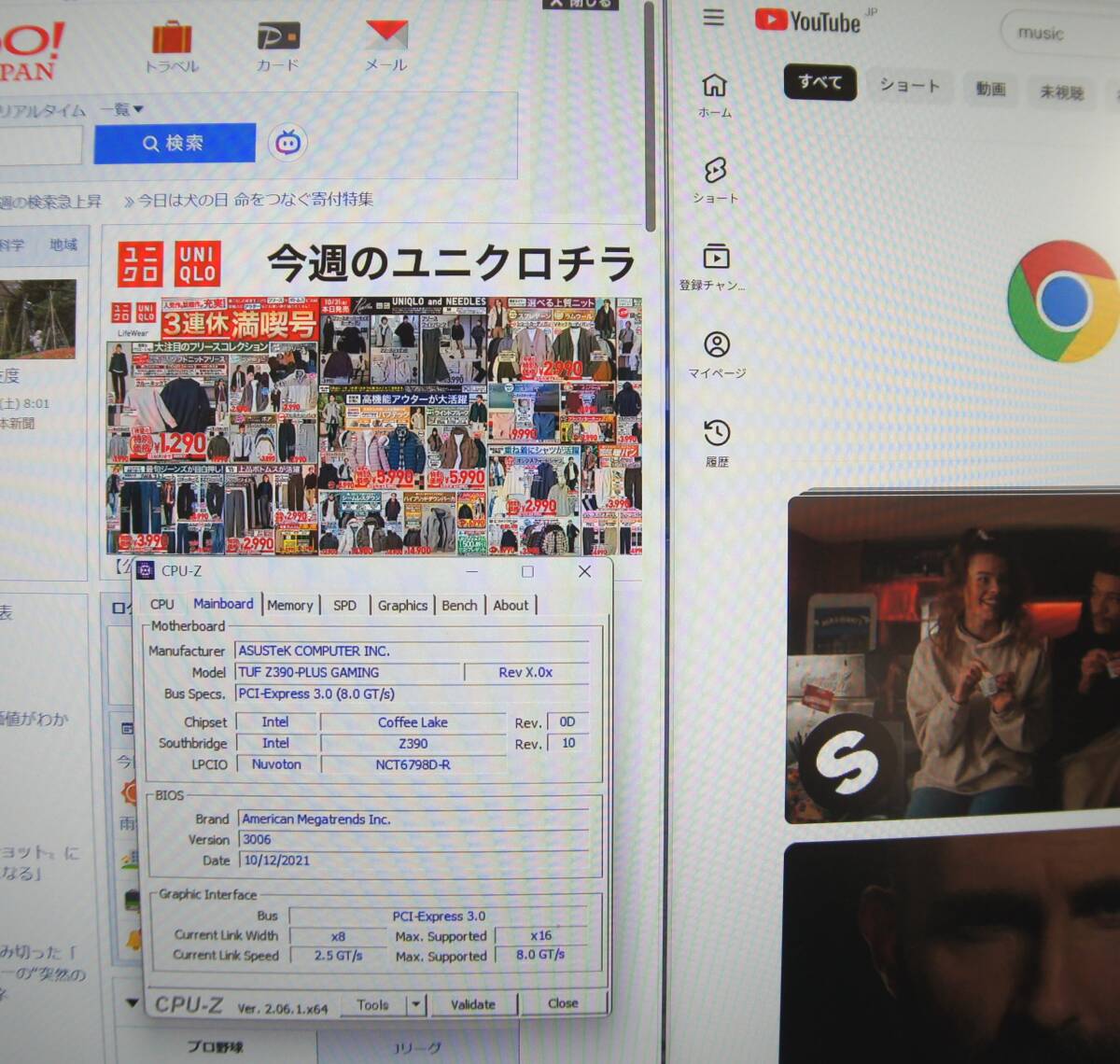Viewport: 1120px width, 1064px height.
Task: Click the blue AI assistant robot icon
Action: 287,143
